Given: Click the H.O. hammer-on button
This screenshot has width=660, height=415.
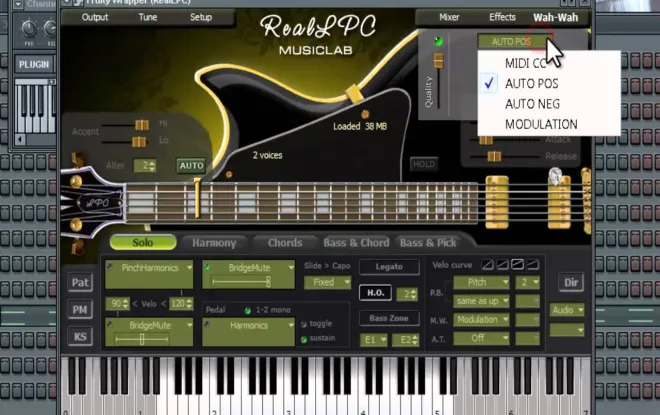Looking at the screenshot, I should click(x=375, y=293).
